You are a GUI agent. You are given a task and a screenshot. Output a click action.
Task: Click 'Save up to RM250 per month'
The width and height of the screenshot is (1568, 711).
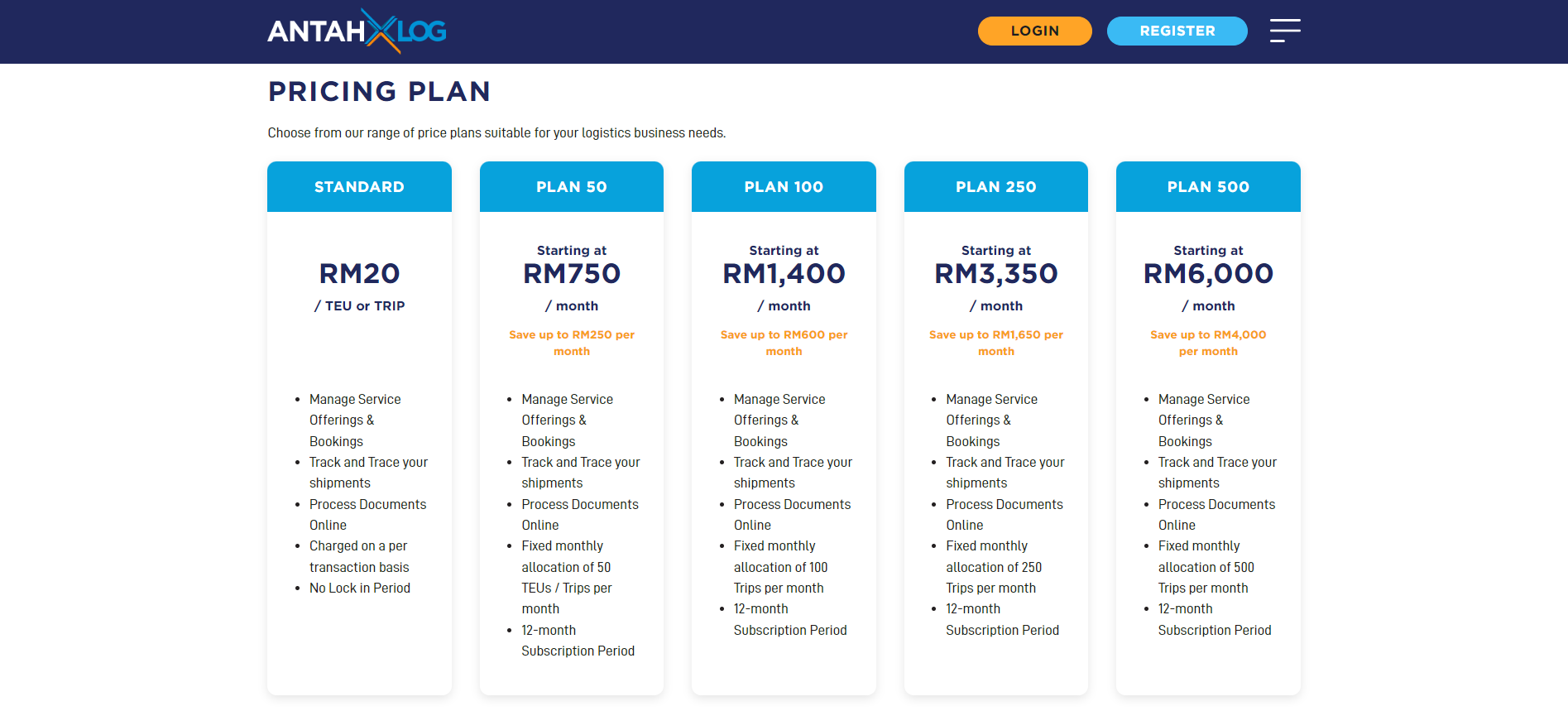(x=572, y=343)
